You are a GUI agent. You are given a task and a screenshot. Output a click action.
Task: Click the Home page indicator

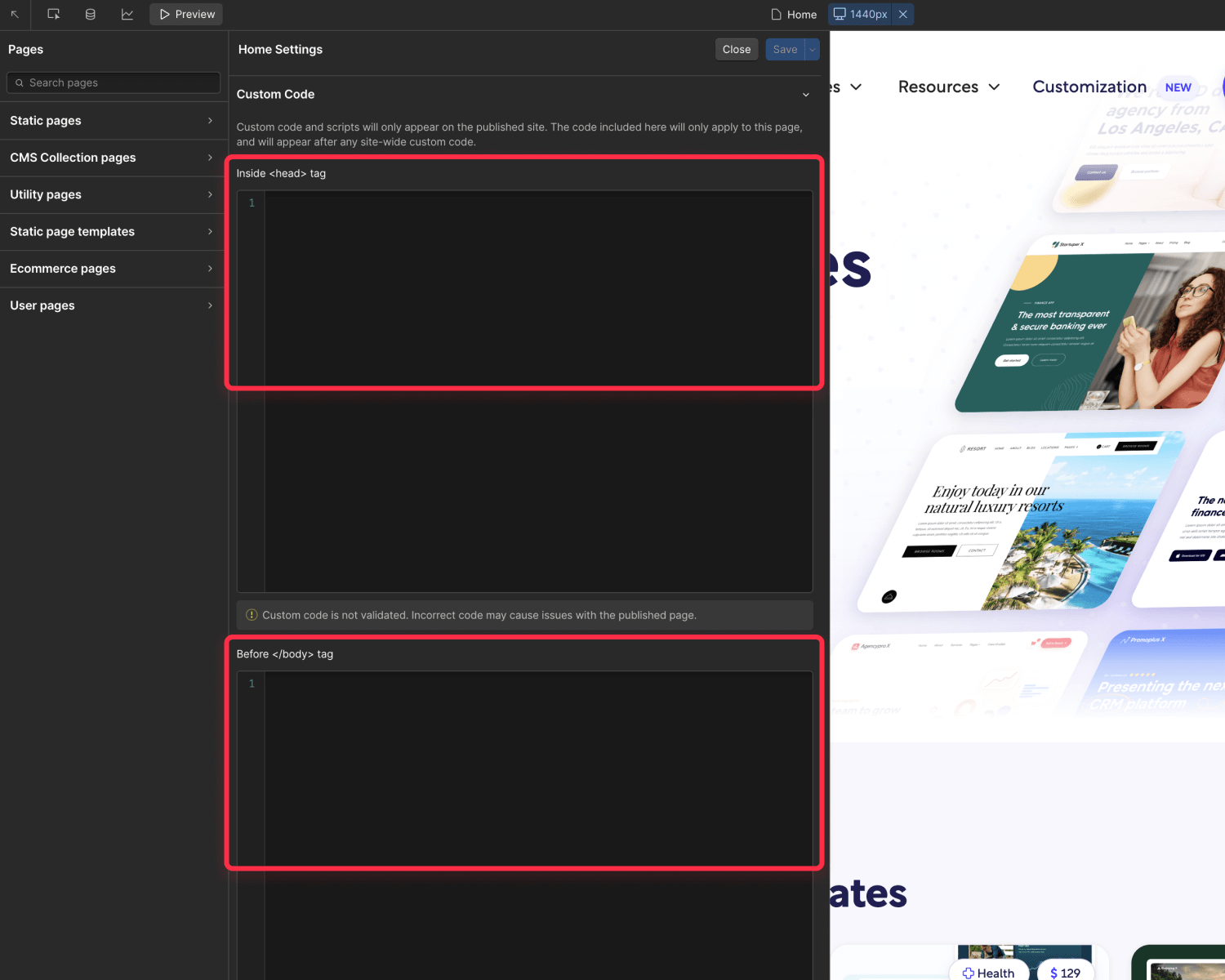[x=794, y=15]
